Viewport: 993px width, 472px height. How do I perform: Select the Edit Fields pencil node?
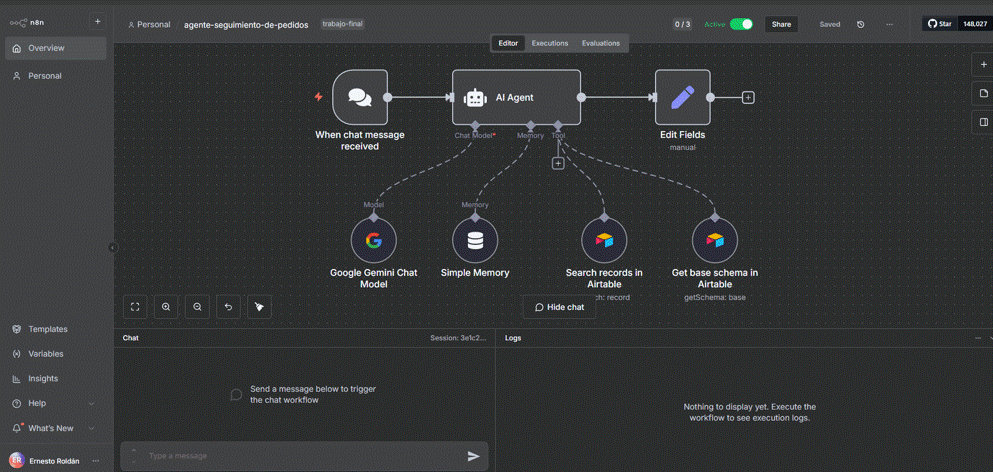682,98
